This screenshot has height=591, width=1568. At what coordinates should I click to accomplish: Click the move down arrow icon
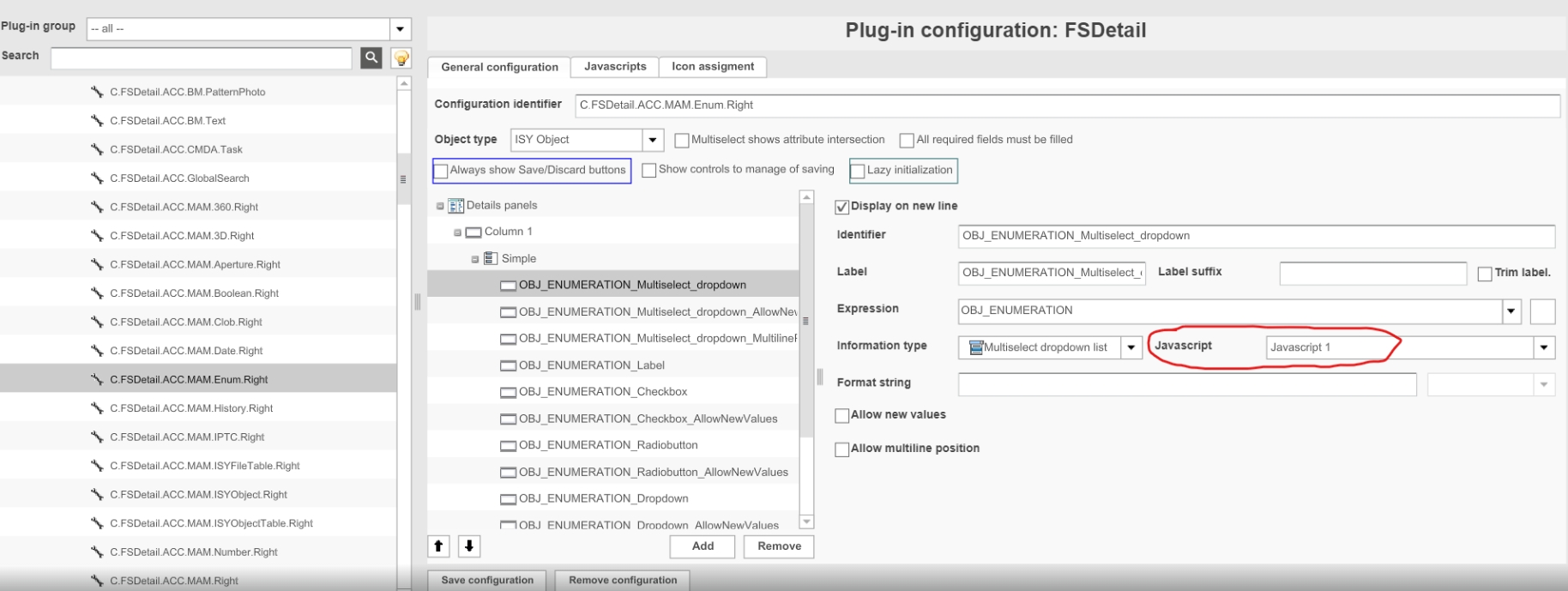[x=469, y=546]
